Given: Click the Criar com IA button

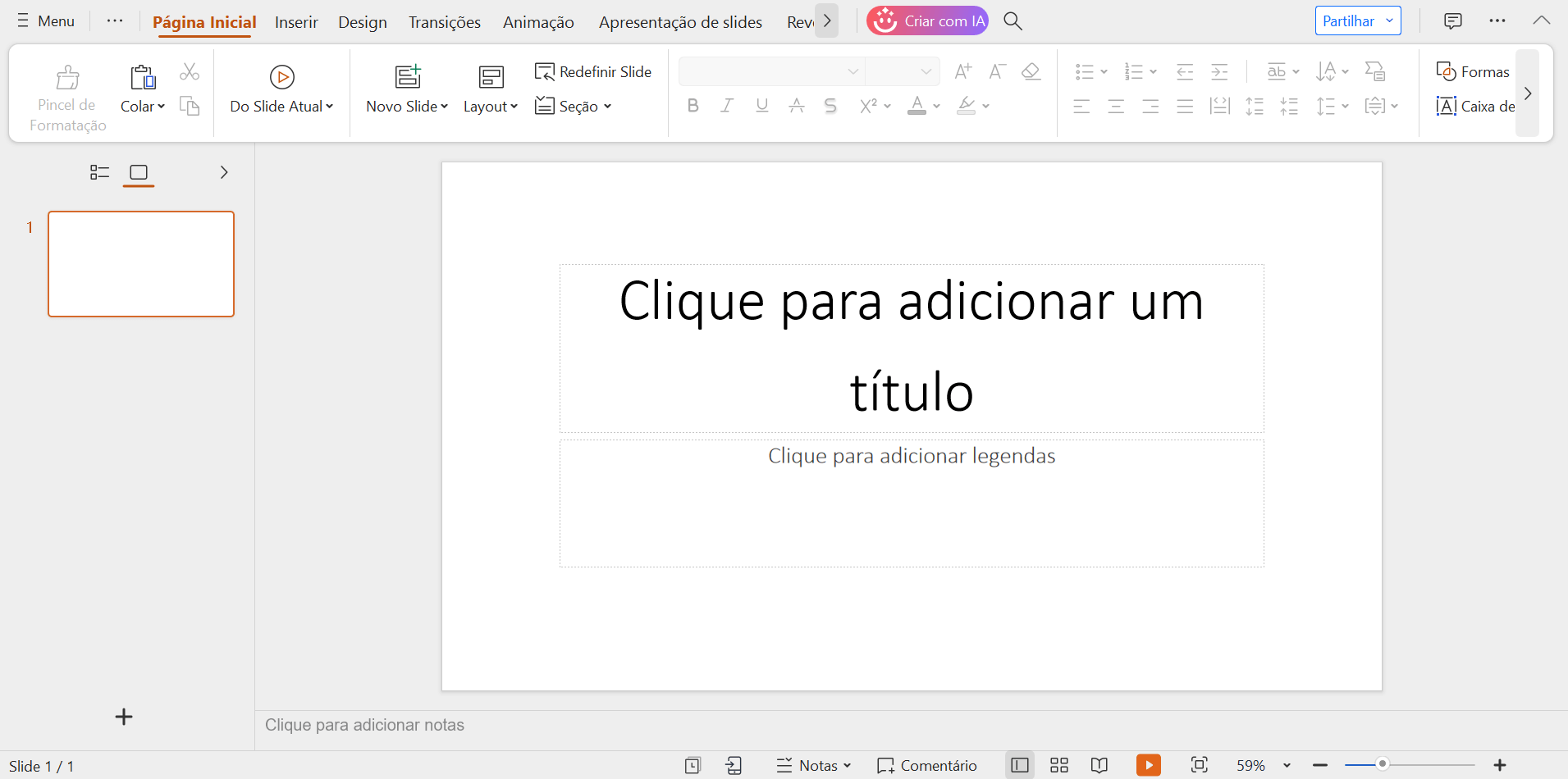Looking at the screenshot, I should point(927,20).
